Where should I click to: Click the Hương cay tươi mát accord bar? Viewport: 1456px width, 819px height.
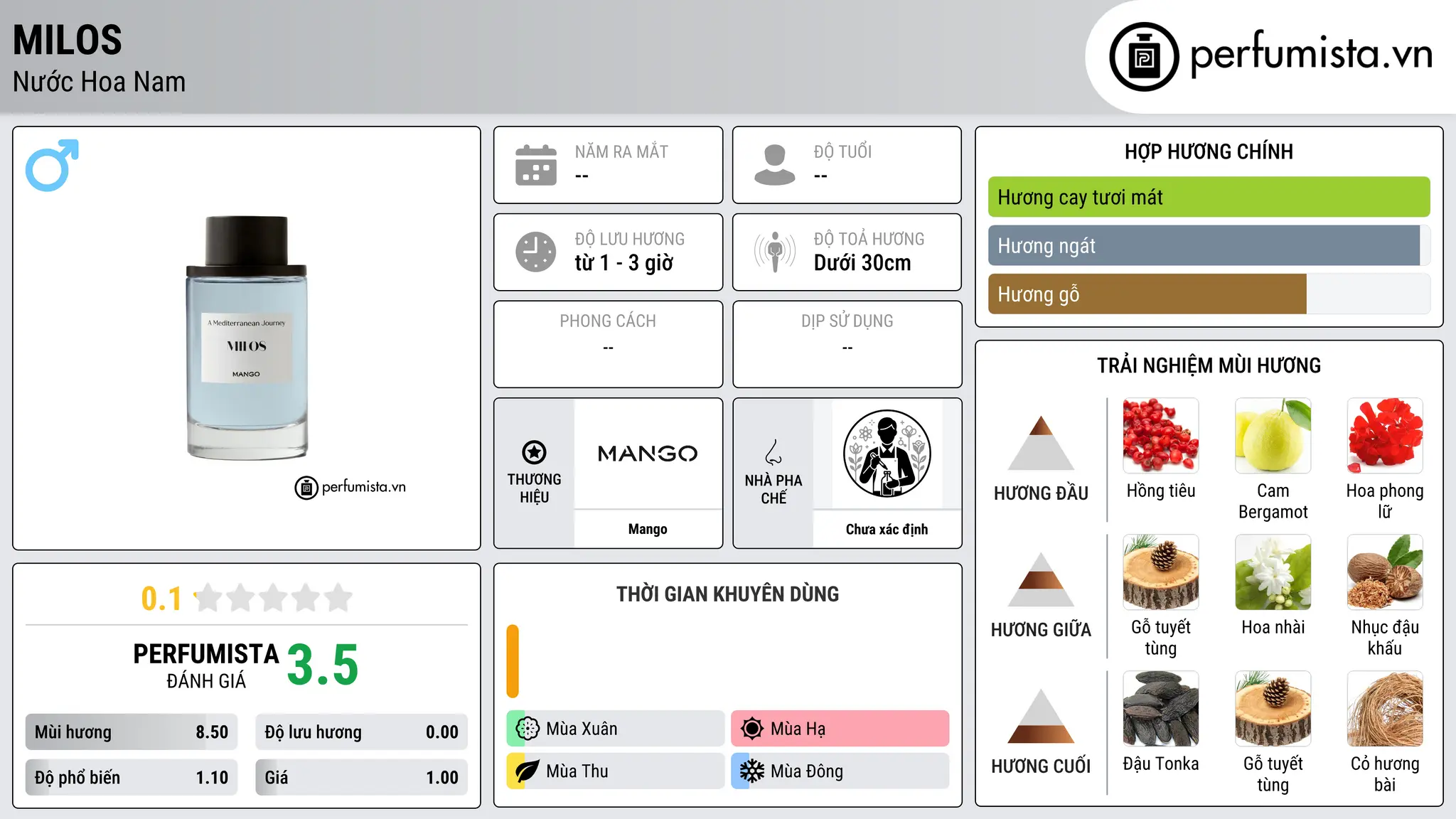pyautogui.click(x=1209, y=197)
